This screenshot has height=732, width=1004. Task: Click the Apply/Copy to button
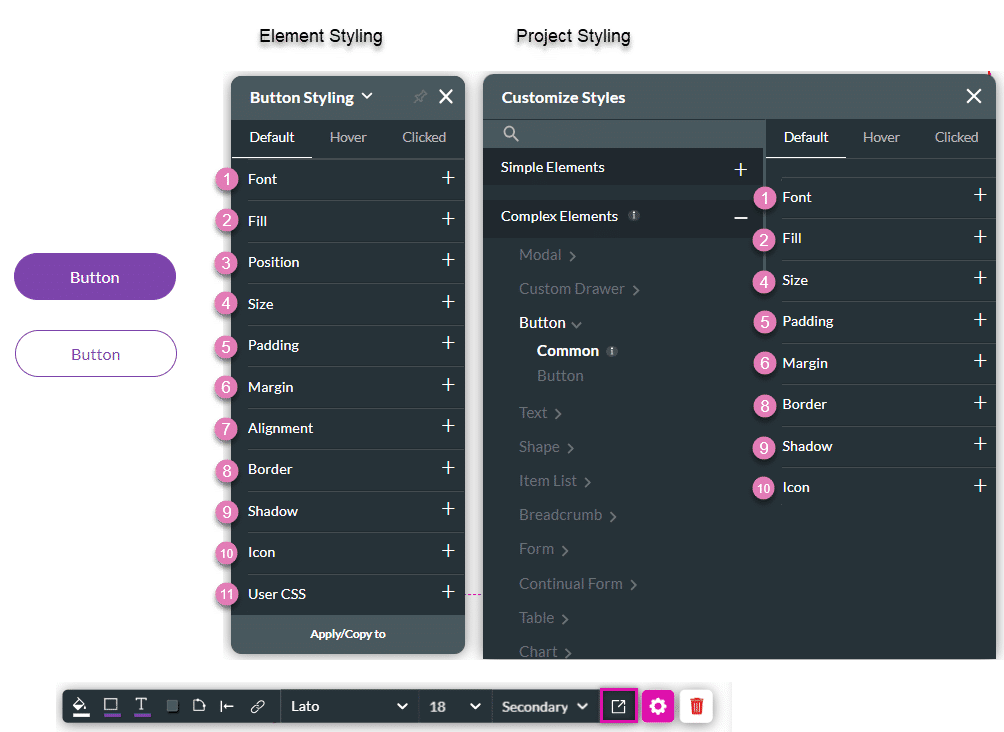coord(347,633)
